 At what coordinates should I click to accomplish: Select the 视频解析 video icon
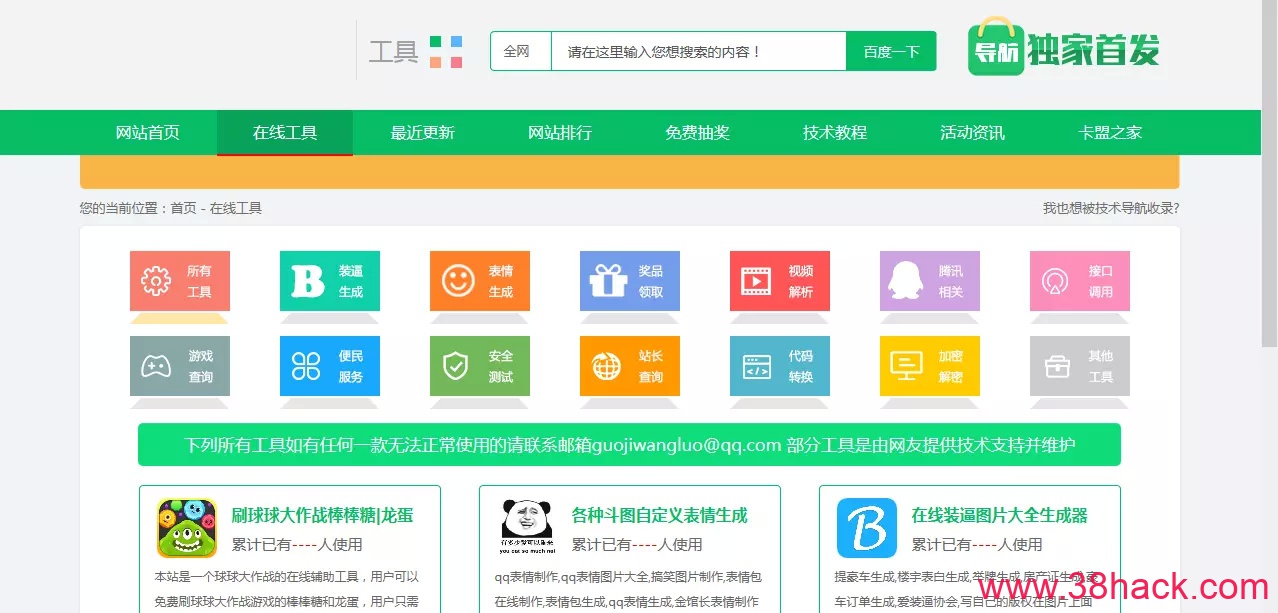780,281
